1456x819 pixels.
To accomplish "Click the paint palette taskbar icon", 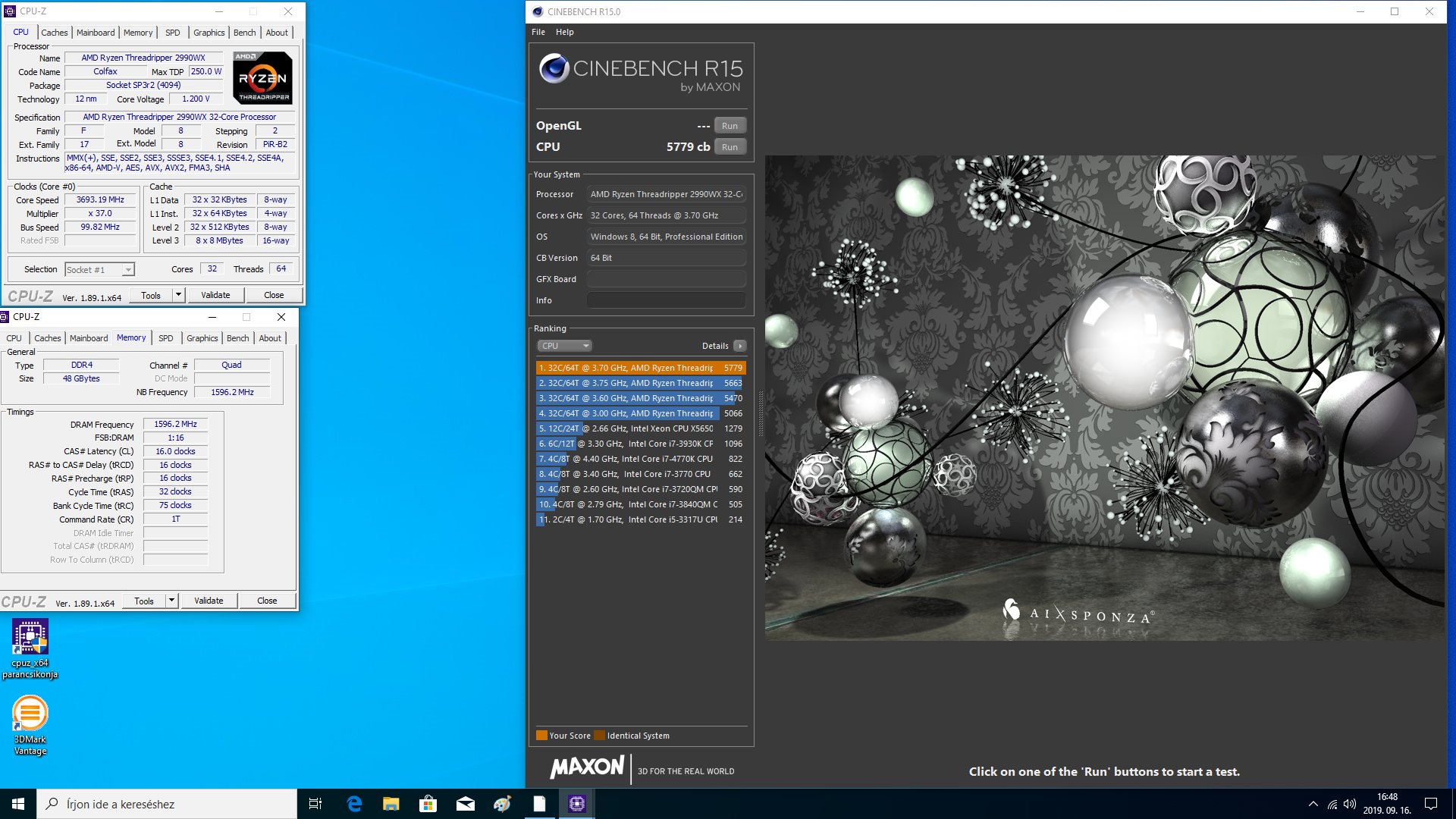I will click(503, 804).
